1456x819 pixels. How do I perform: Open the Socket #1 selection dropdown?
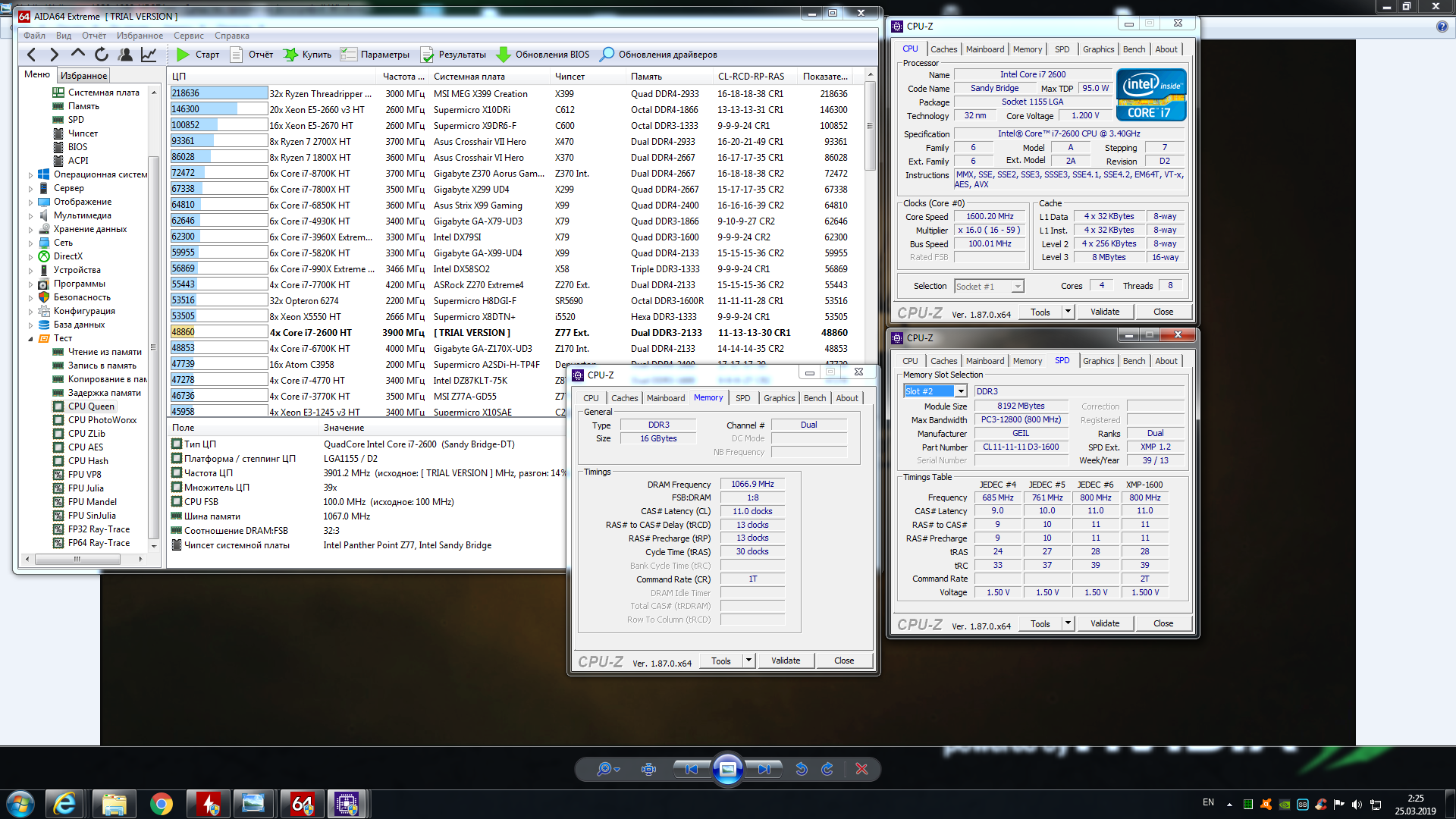pyautogui.click(x=1018, y=287)
